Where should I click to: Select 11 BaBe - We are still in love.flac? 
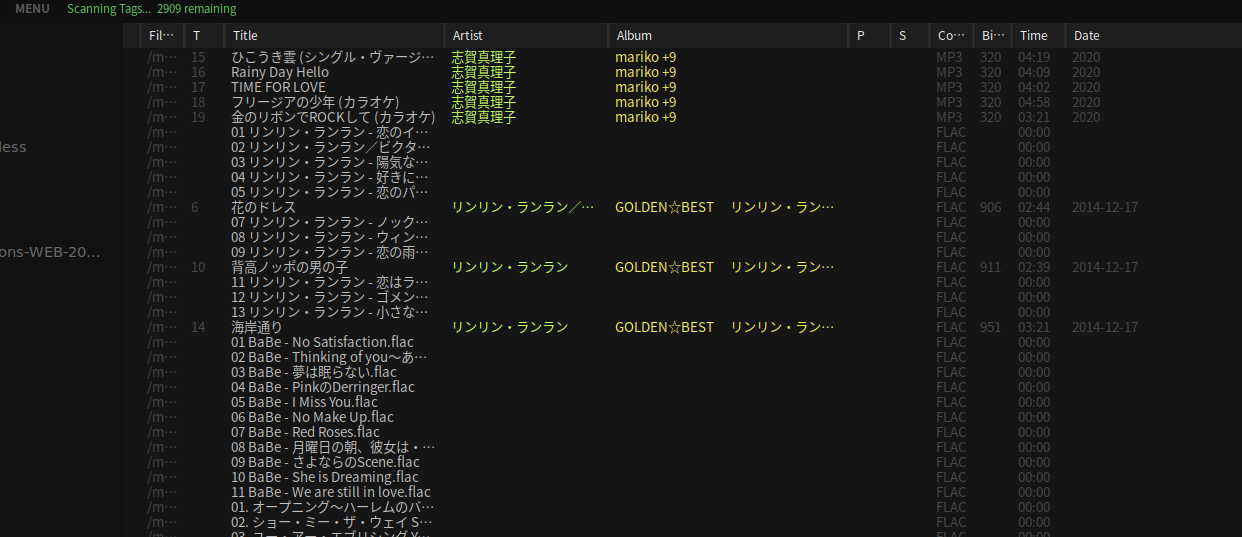[331, 492]
